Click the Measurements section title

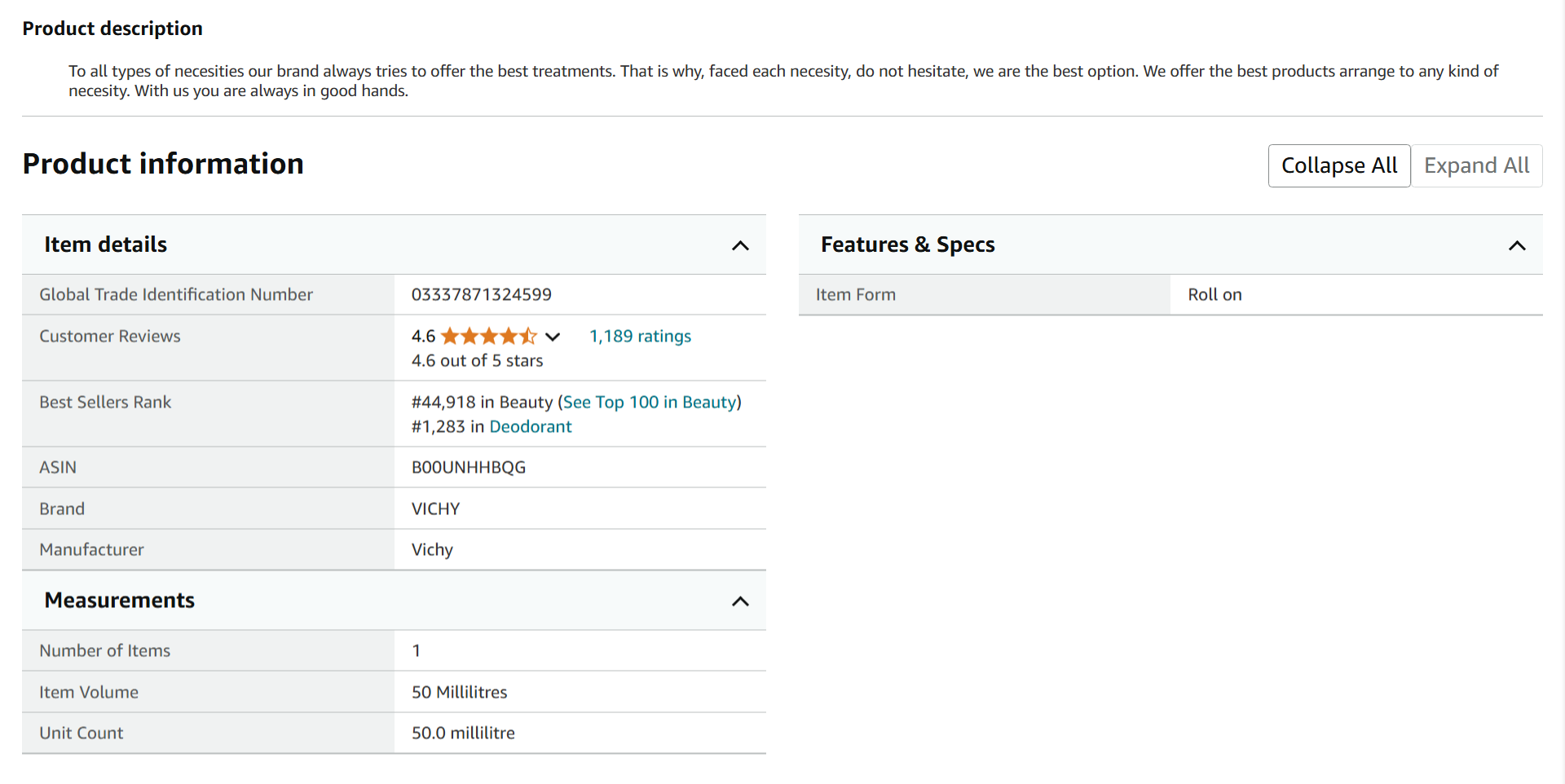click(119, 600)
